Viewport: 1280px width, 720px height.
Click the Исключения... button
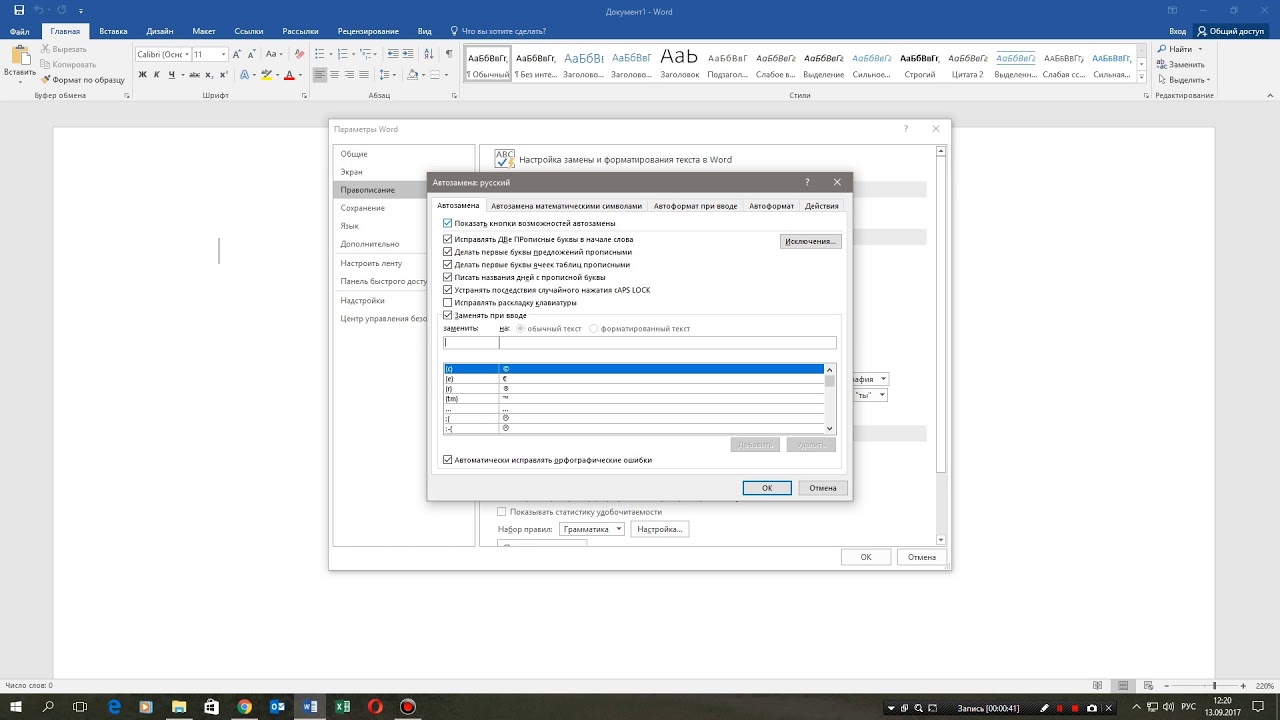point(810,242)
